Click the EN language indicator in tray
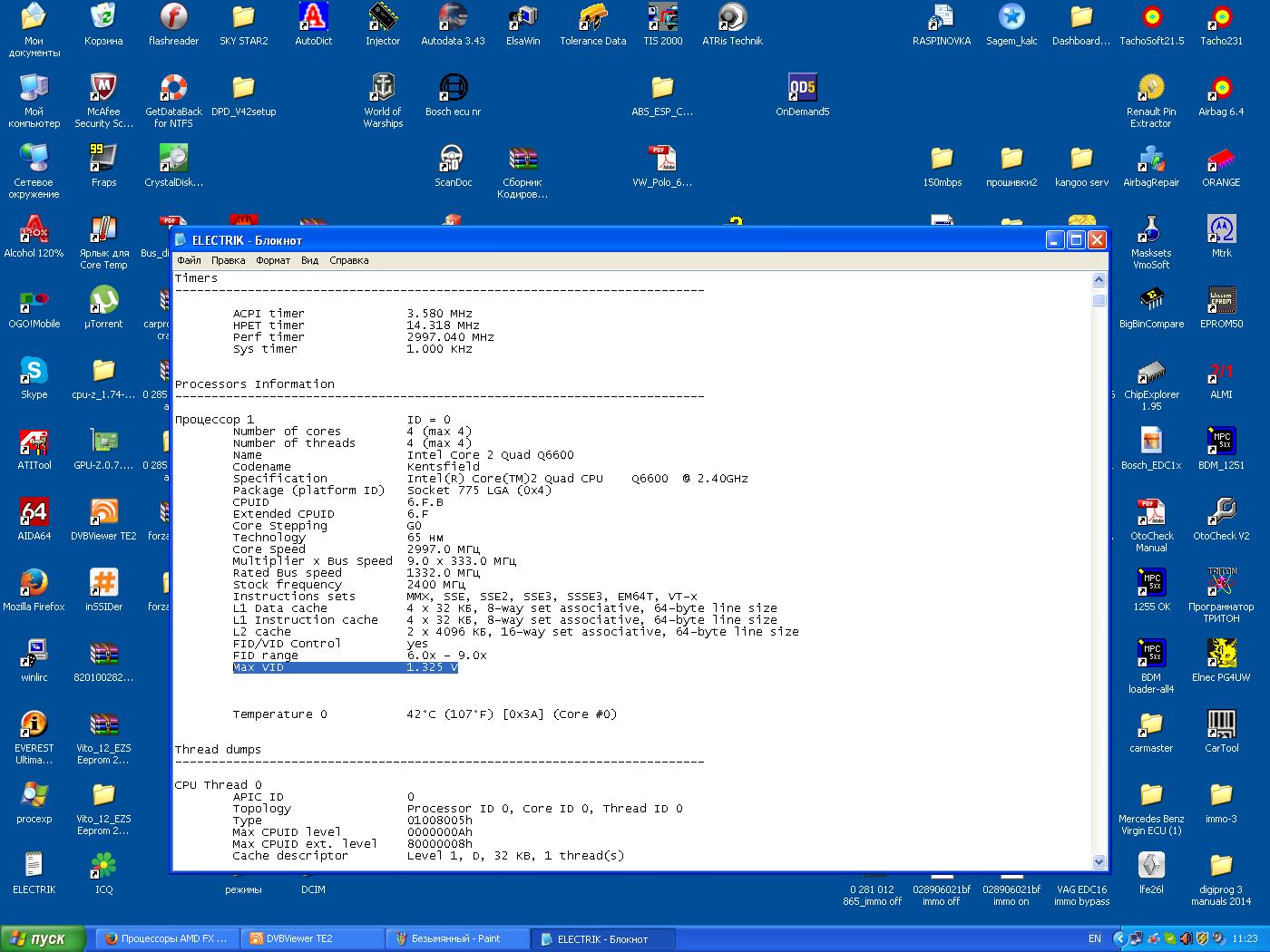1270x952 pixels. pos(1095,938)
